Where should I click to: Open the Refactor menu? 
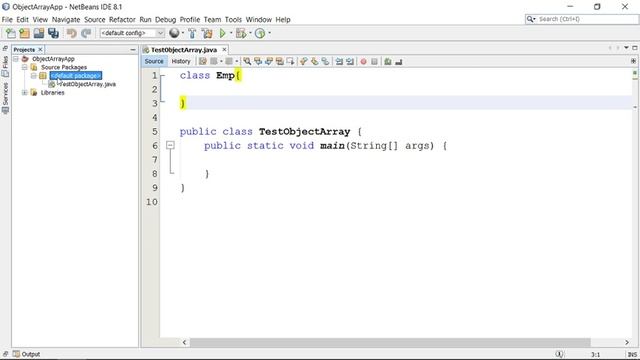[122, 20]
